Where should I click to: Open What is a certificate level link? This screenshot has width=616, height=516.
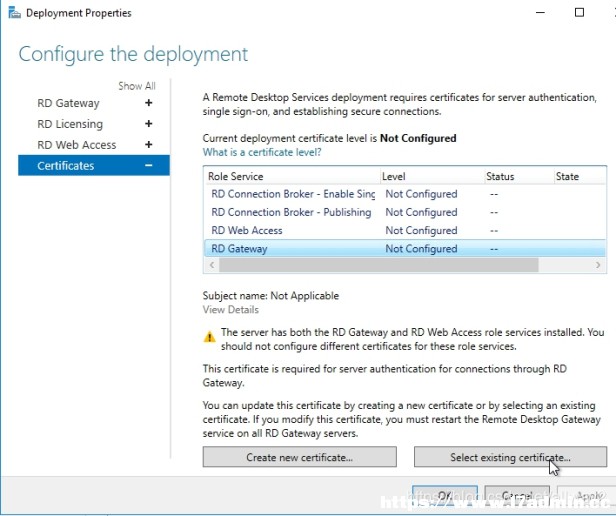pos(262,152)
